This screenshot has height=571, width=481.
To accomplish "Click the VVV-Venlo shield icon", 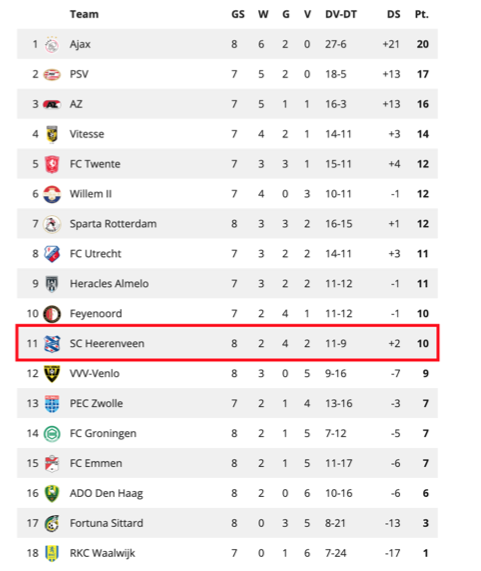I will 52,374.
